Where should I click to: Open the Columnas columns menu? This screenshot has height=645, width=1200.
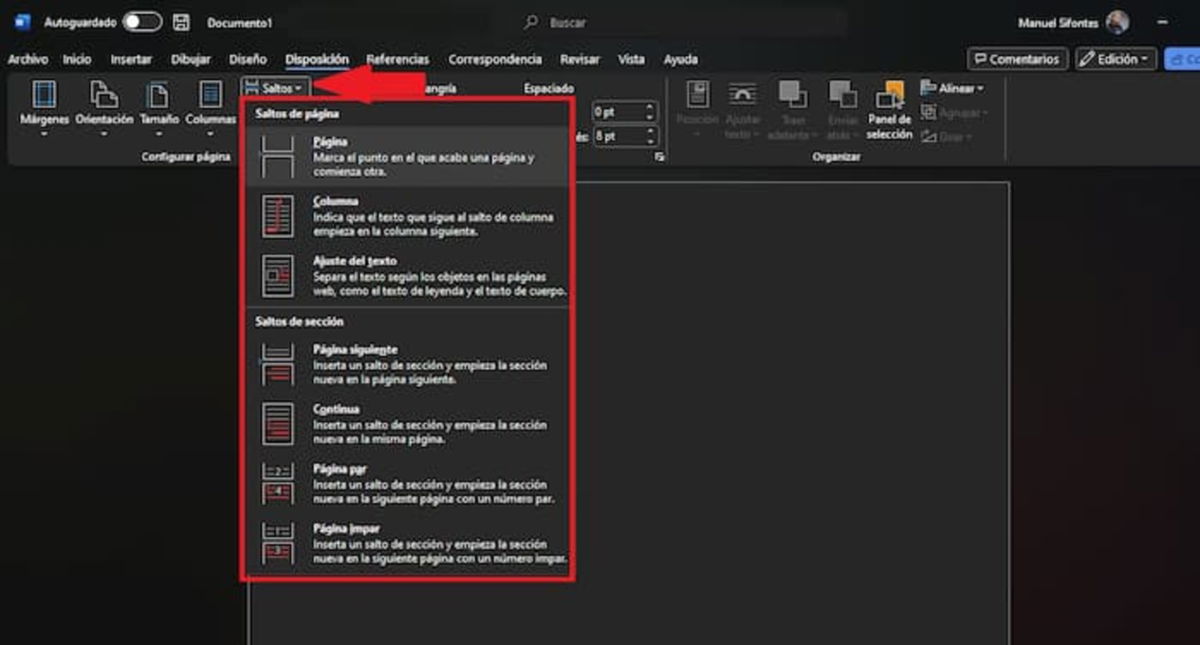click(210, 107)
